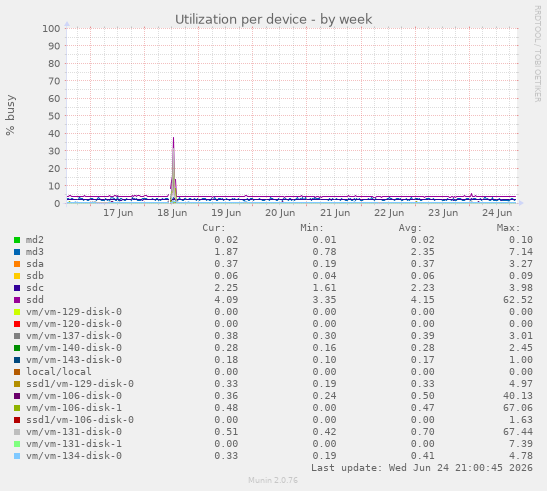Screen dimensions: 547x491
Task: Click the vm/vm-106-disk-0 label
Action: point(74,396)
